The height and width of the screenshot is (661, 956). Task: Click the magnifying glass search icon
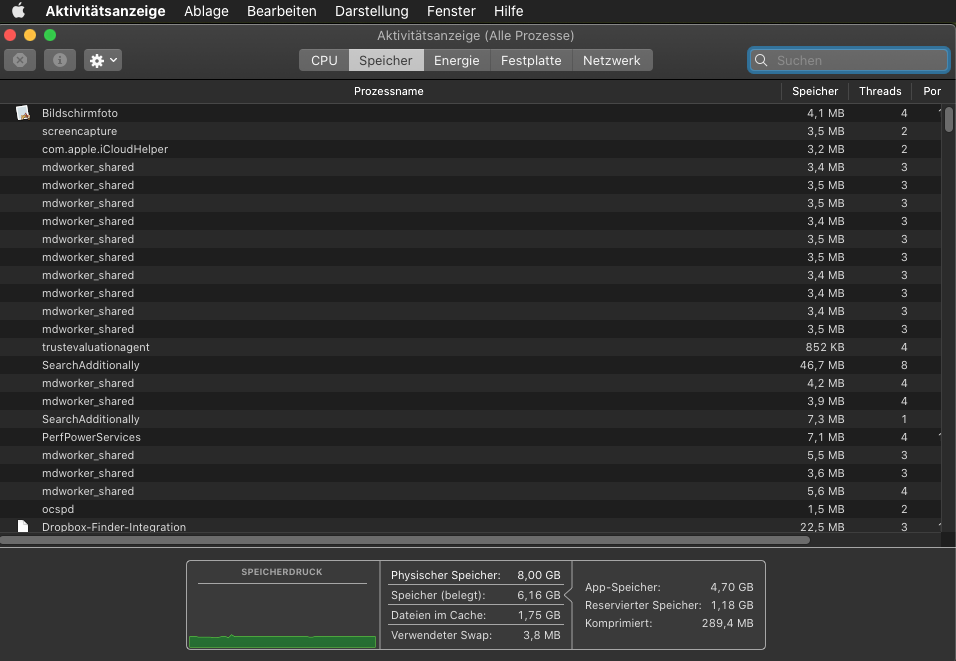[x=762, y=60]
